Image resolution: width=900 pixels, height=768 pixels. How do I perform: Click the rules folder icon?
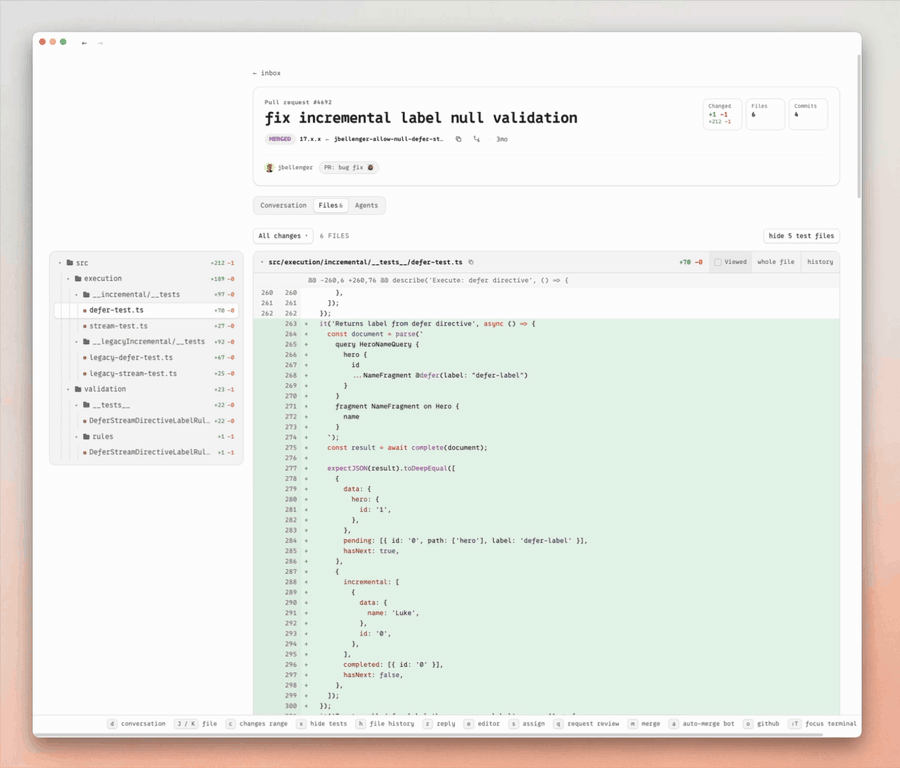coord(86,437)
